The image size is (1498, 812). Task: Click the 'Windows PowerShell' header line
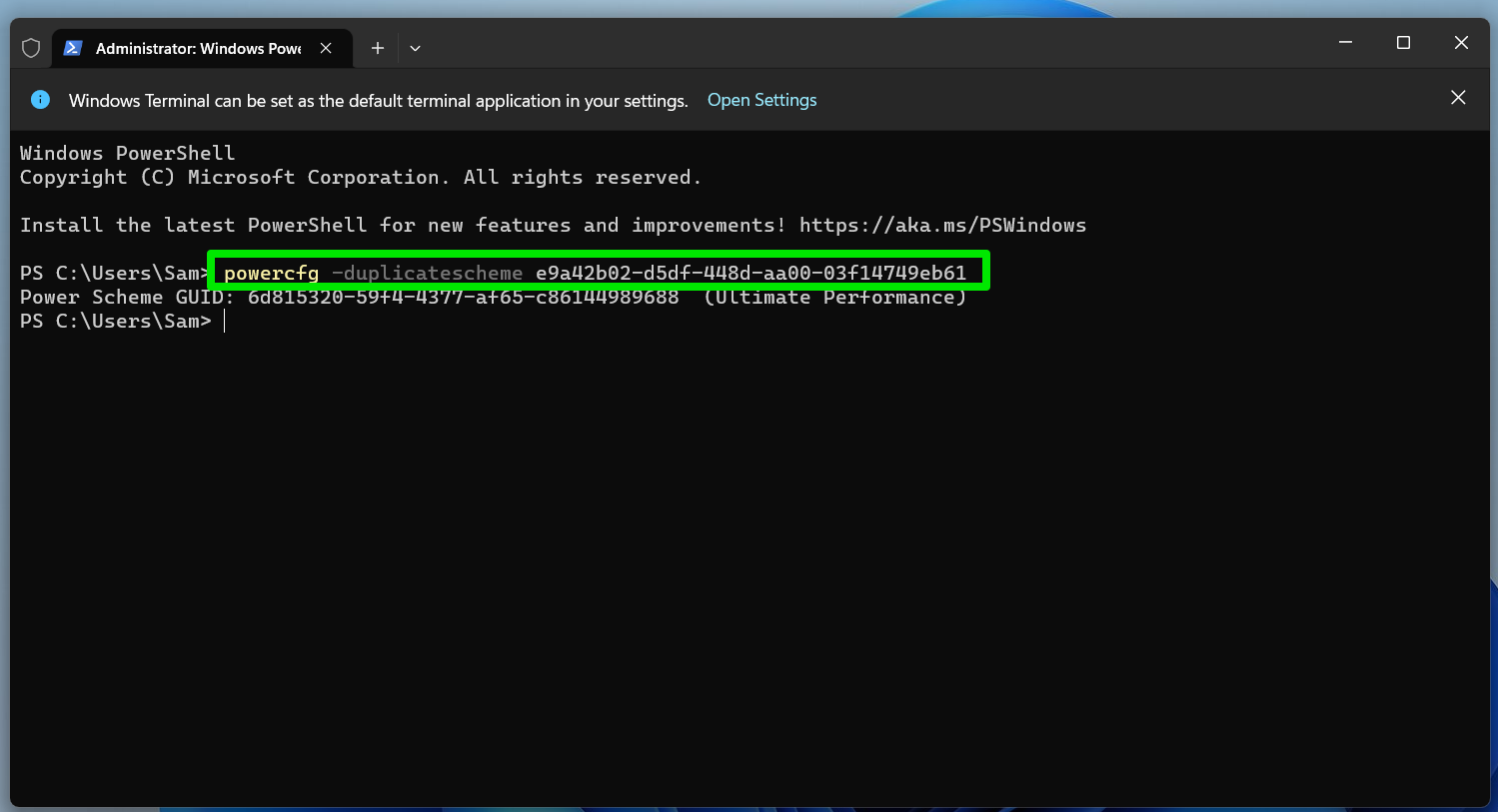(128, 153)
